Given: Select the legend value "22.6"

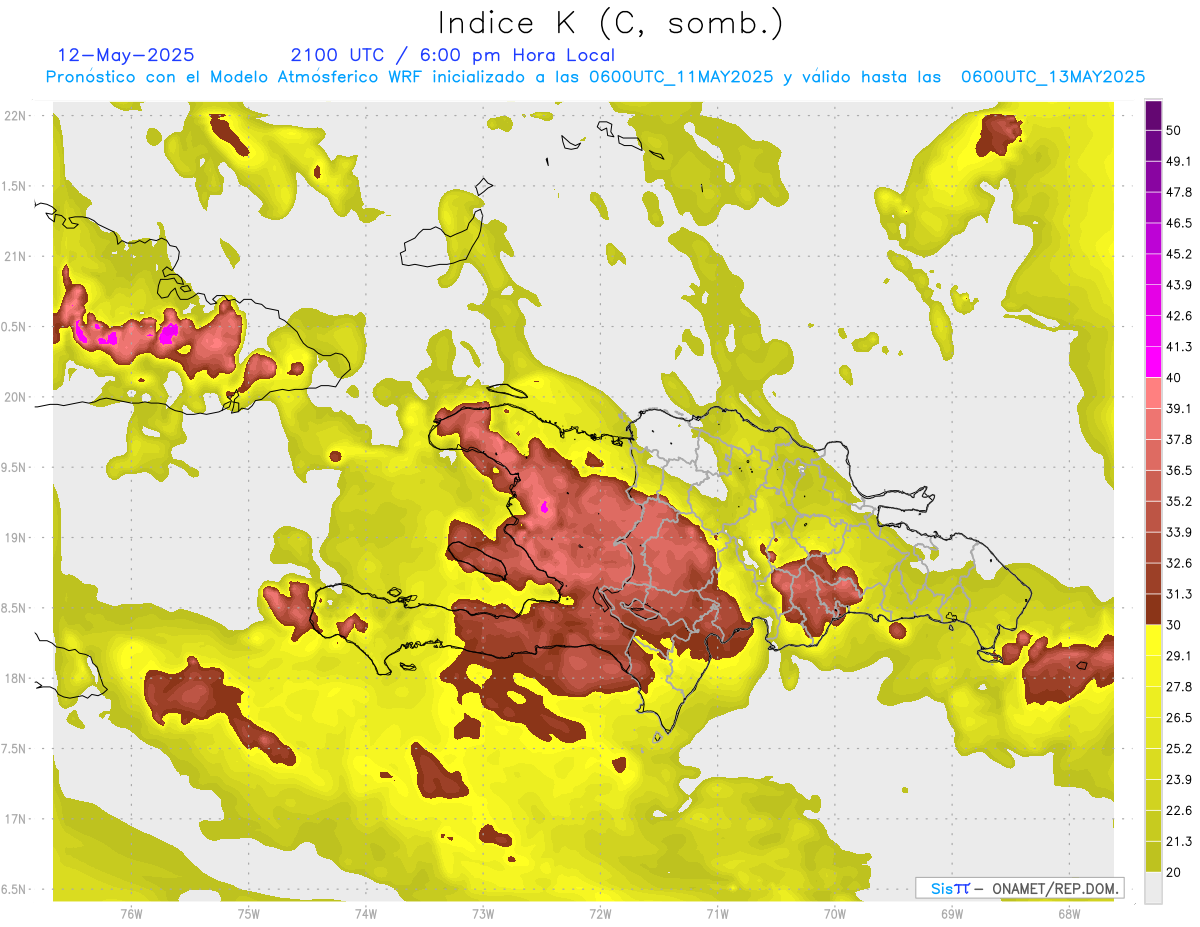Looking at the screenshot, I should tap(1179, 811).
